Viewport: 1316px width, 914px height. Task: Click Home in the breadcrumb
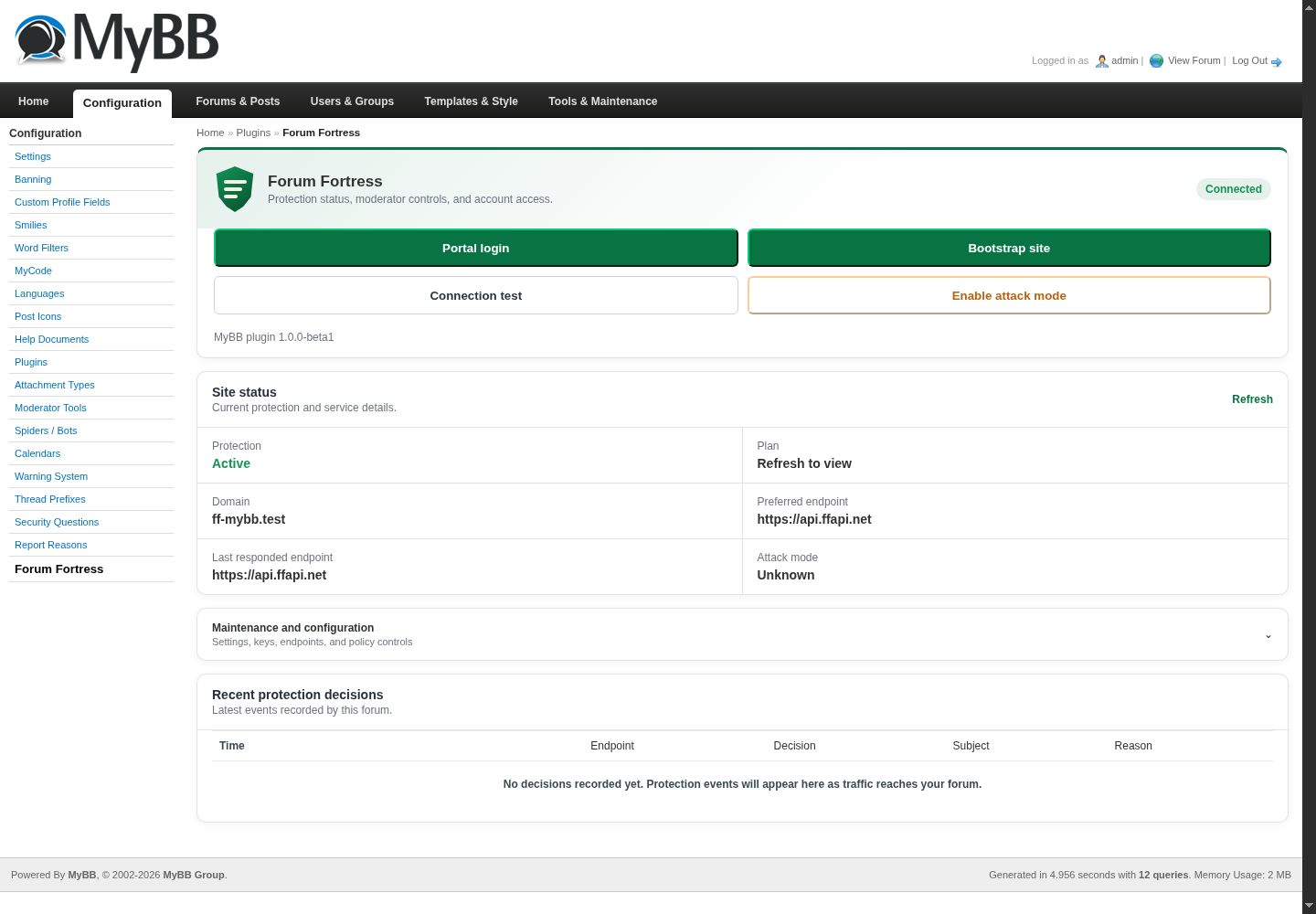tap(210, 133)
